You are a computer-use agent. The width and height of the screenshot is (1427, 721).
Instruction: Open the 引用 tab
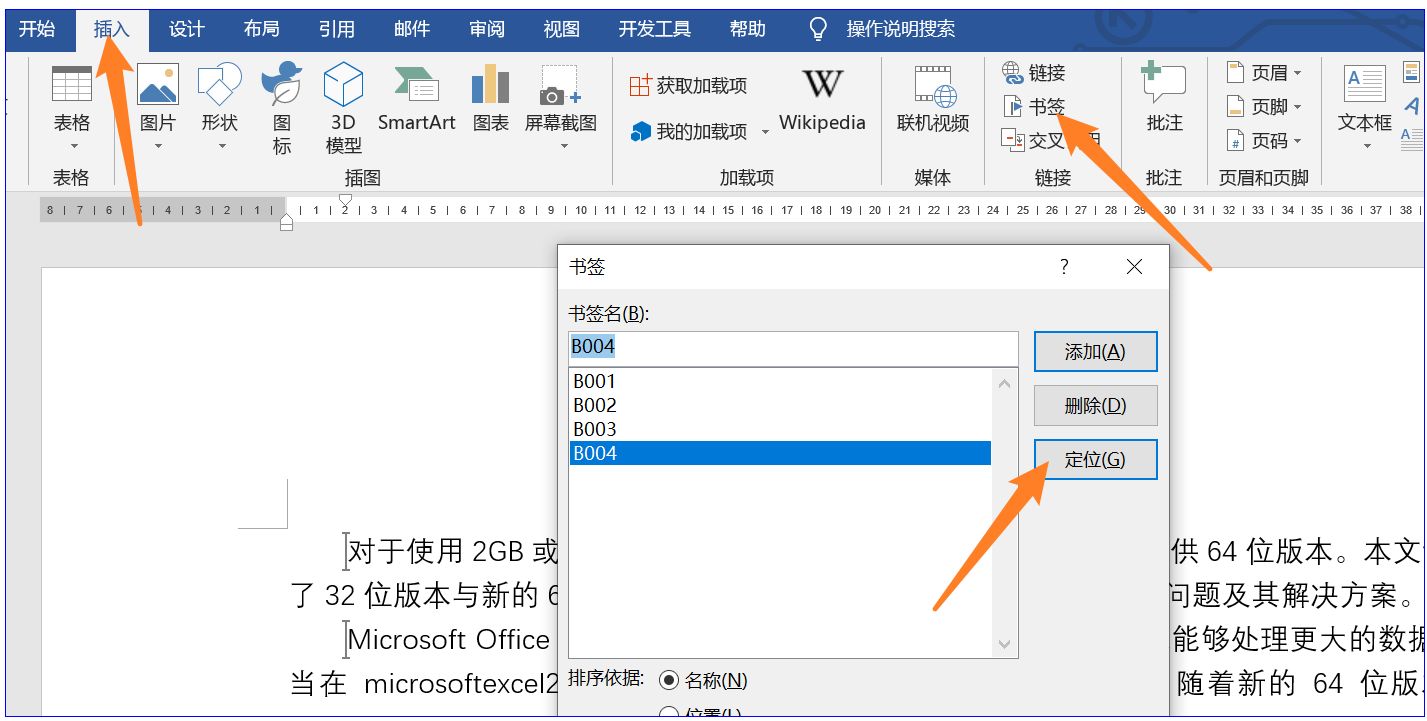336,29
